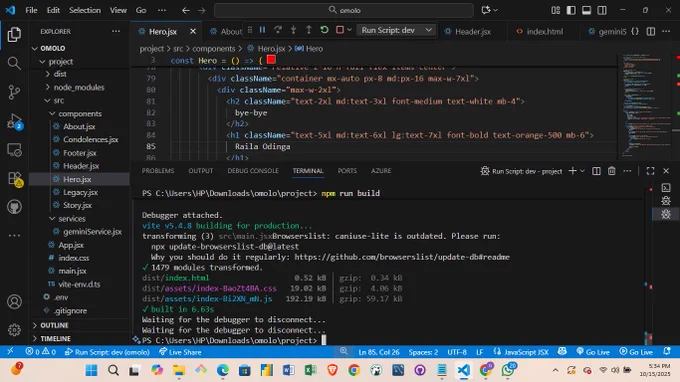Screen dimensions: 680x382
Task: Open Run and Debug view
Action: pos(14,121)
